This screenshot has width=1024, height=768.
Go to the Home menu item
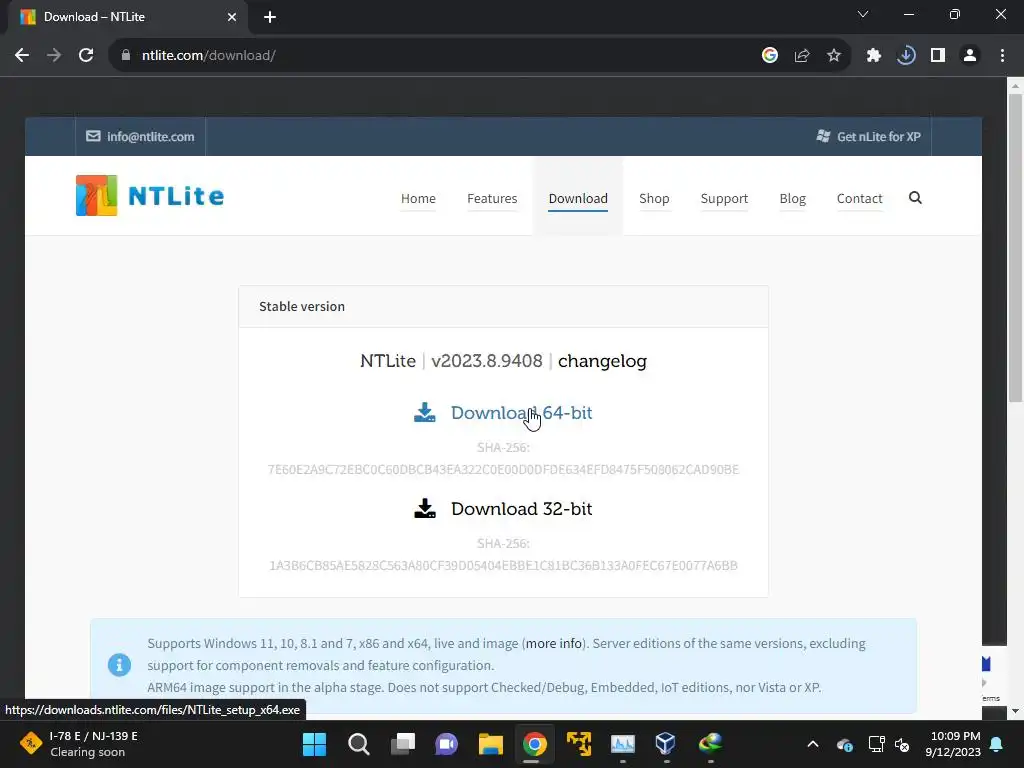point(418,199)
